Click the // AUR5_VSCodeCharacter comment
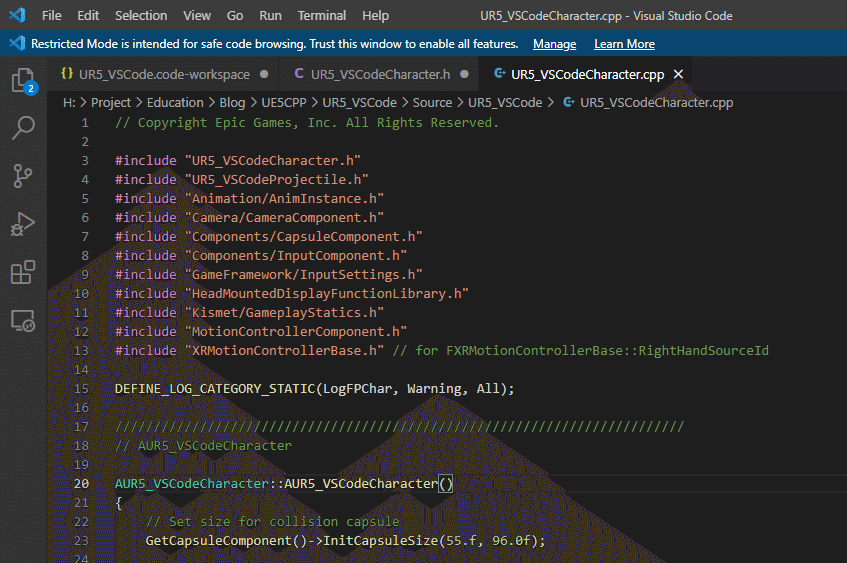Viewport: 847px width, 563px height. coord(203,446)
